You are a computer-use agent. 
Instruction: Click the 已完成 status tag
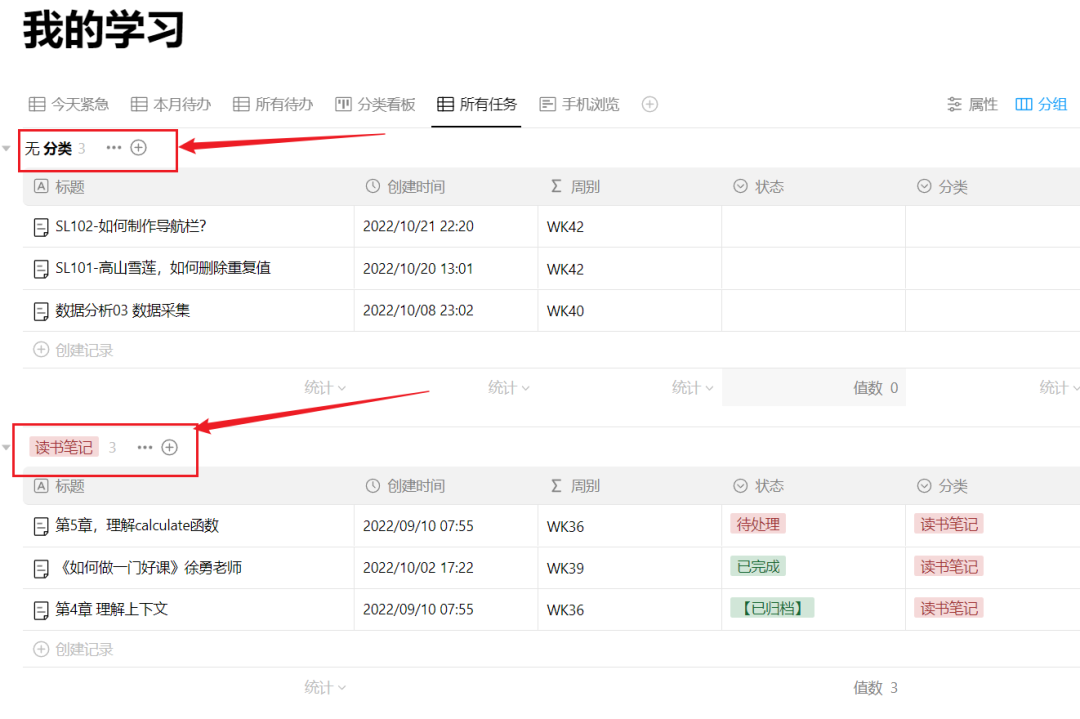coord(758,566)
